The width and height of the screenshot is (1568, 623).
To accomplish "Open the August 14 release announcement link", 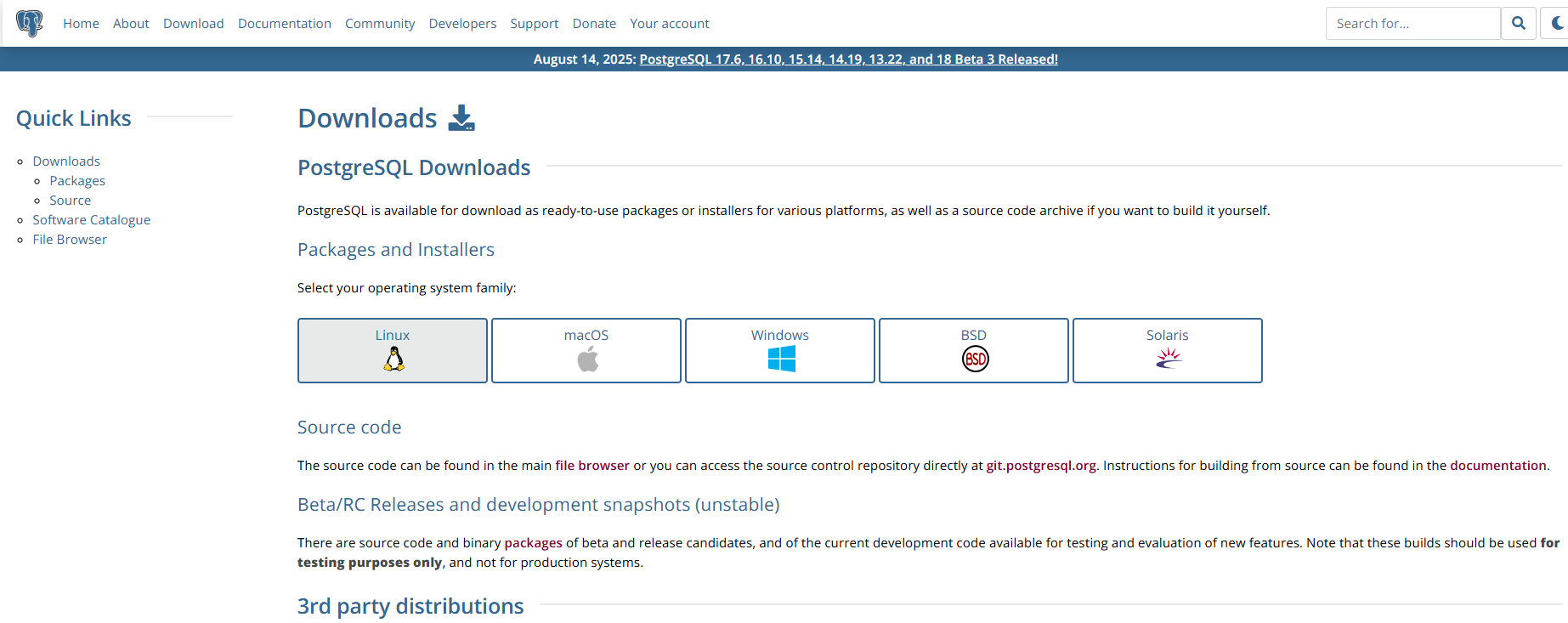I will tap(848, 59).
